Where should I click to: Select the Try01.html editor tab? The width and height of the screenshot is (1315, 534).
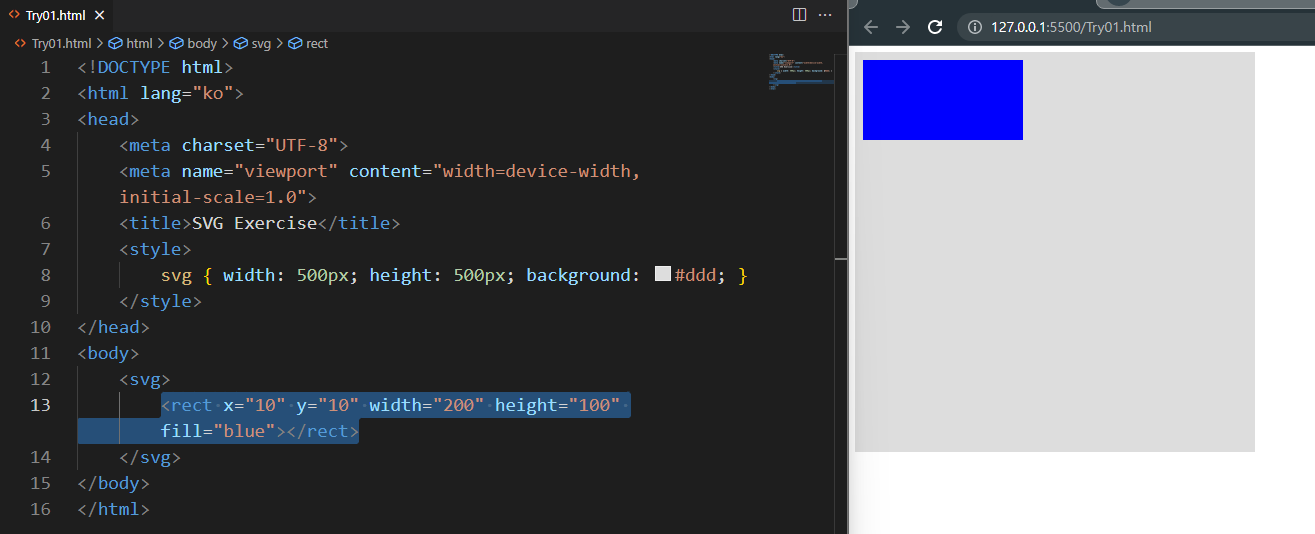[x=57, y=15]
